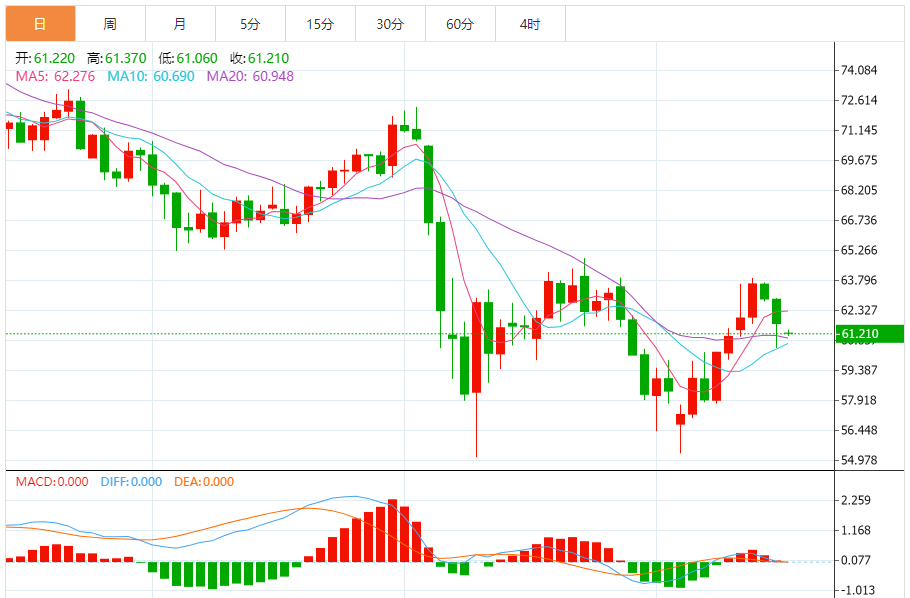Click the 57.918 price axis label
This screenshot has width=910, height=598.
coord(859,400)
